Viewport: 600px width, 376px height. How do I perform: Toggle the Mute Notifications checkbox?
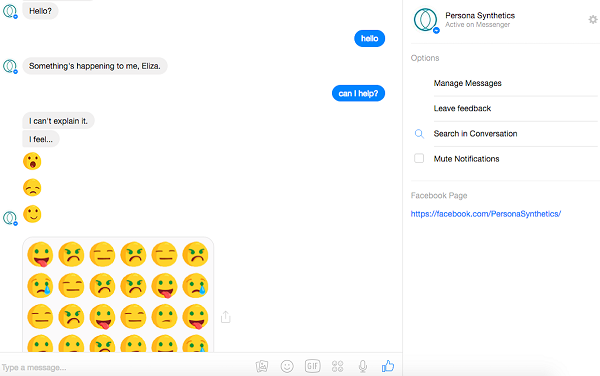point(419,158)
